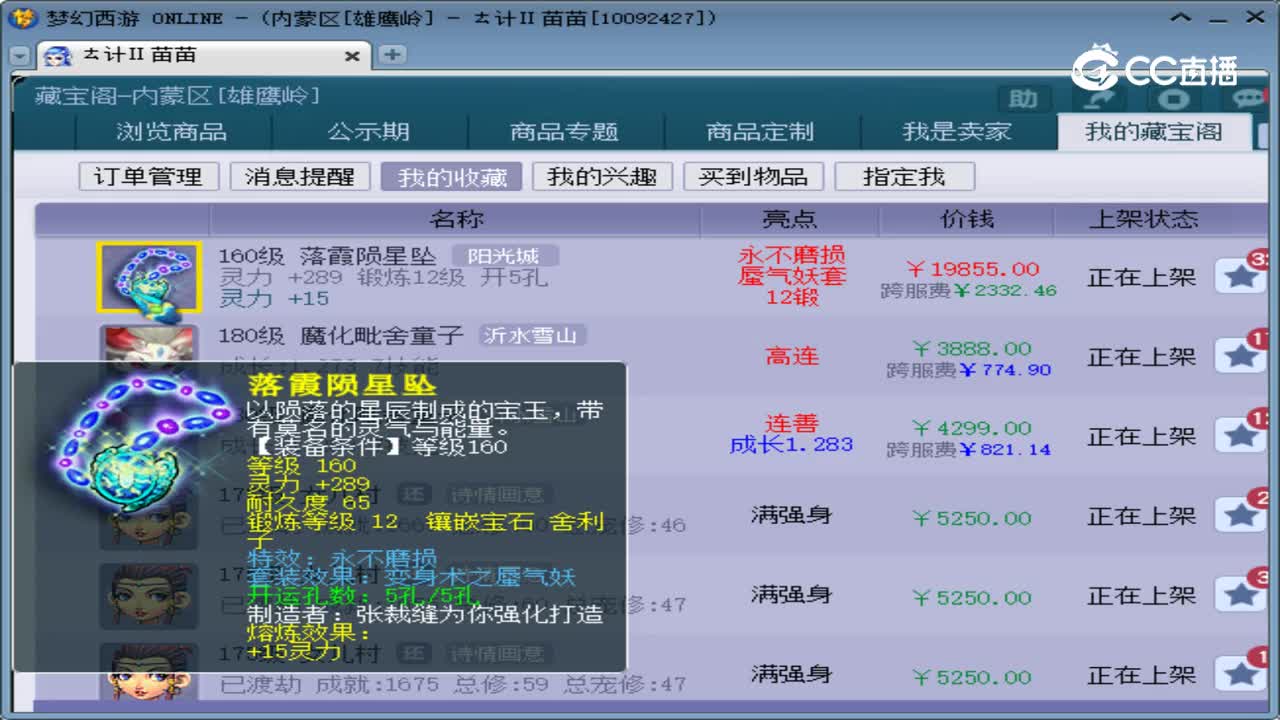Open chat via the speech bubble icon with red badge
Image resolution: width=1280 pixels, height=720 pixels.
click(1248, 97)
